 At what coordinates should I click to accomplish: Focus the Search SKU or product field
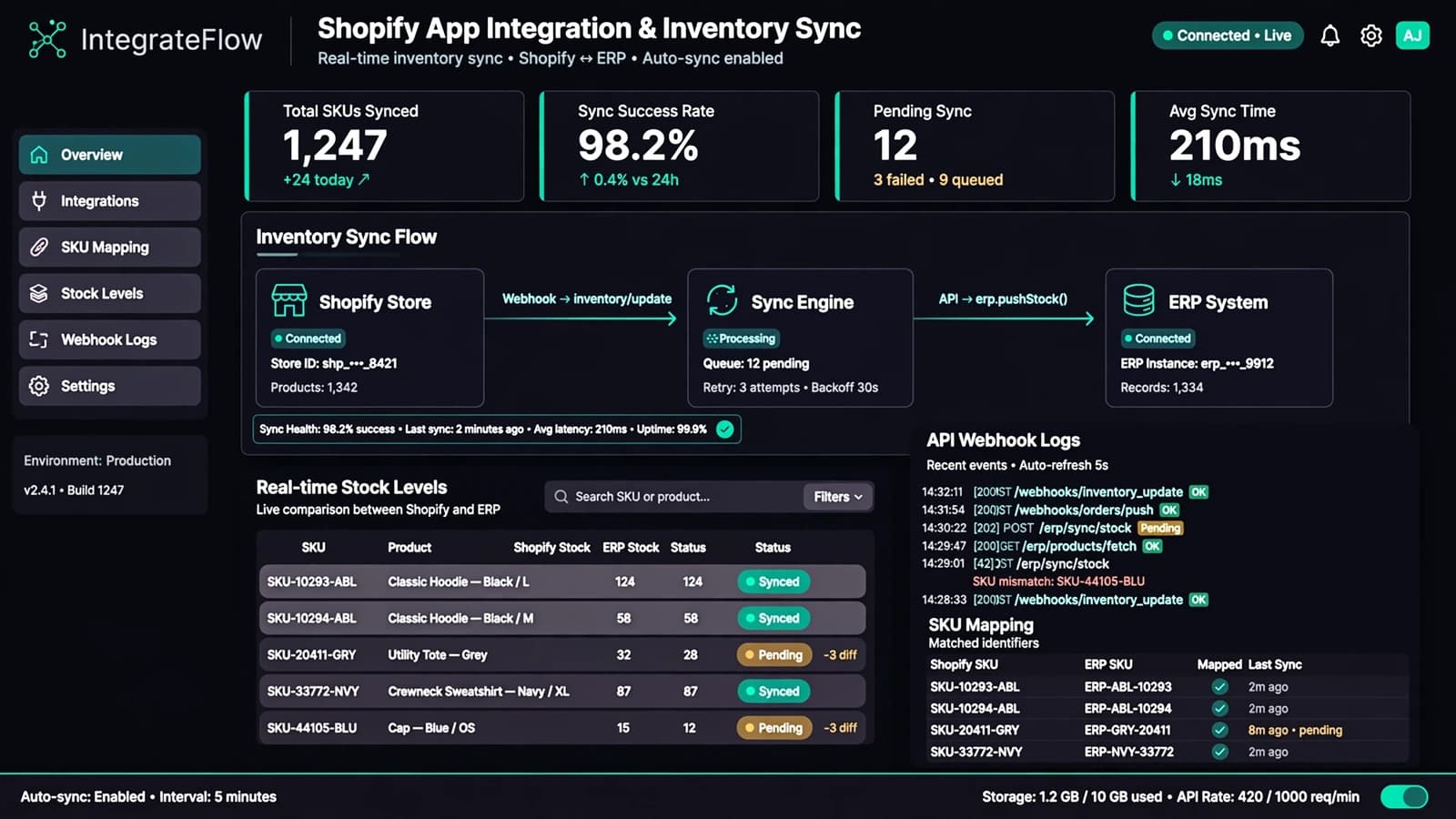[673, 497]
